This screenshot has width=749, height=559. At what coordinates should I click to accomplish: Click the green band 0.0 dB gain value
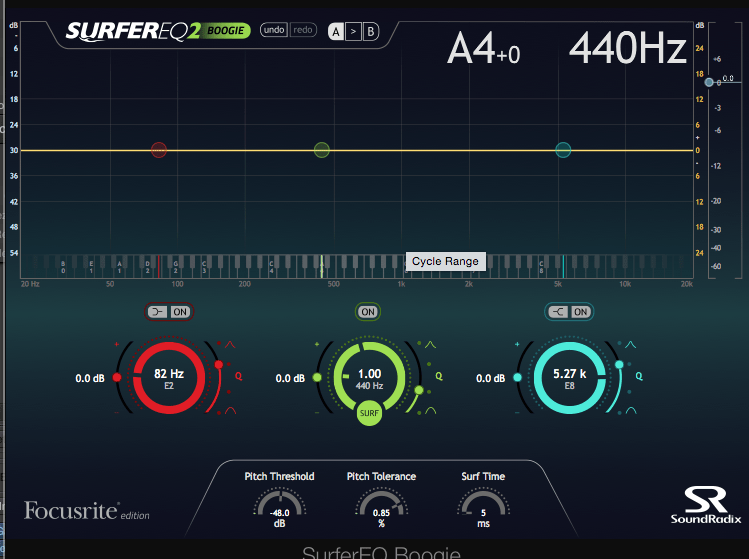click(290, 378)
